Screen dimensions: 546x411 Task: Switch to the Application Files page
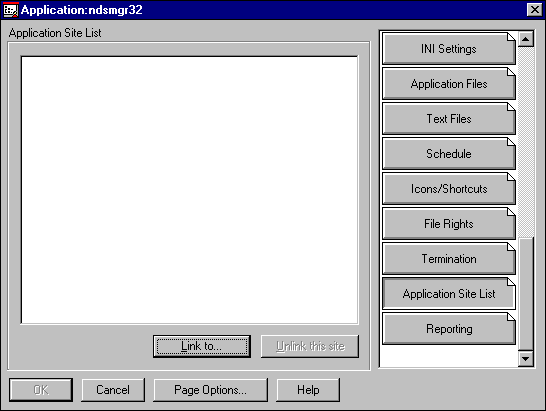coord(449,84)
